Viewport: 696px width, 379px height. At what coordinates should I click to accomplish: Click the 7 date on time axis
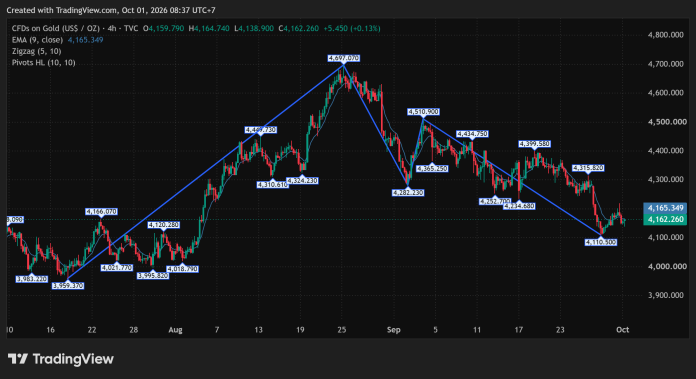tap(217, 330)
